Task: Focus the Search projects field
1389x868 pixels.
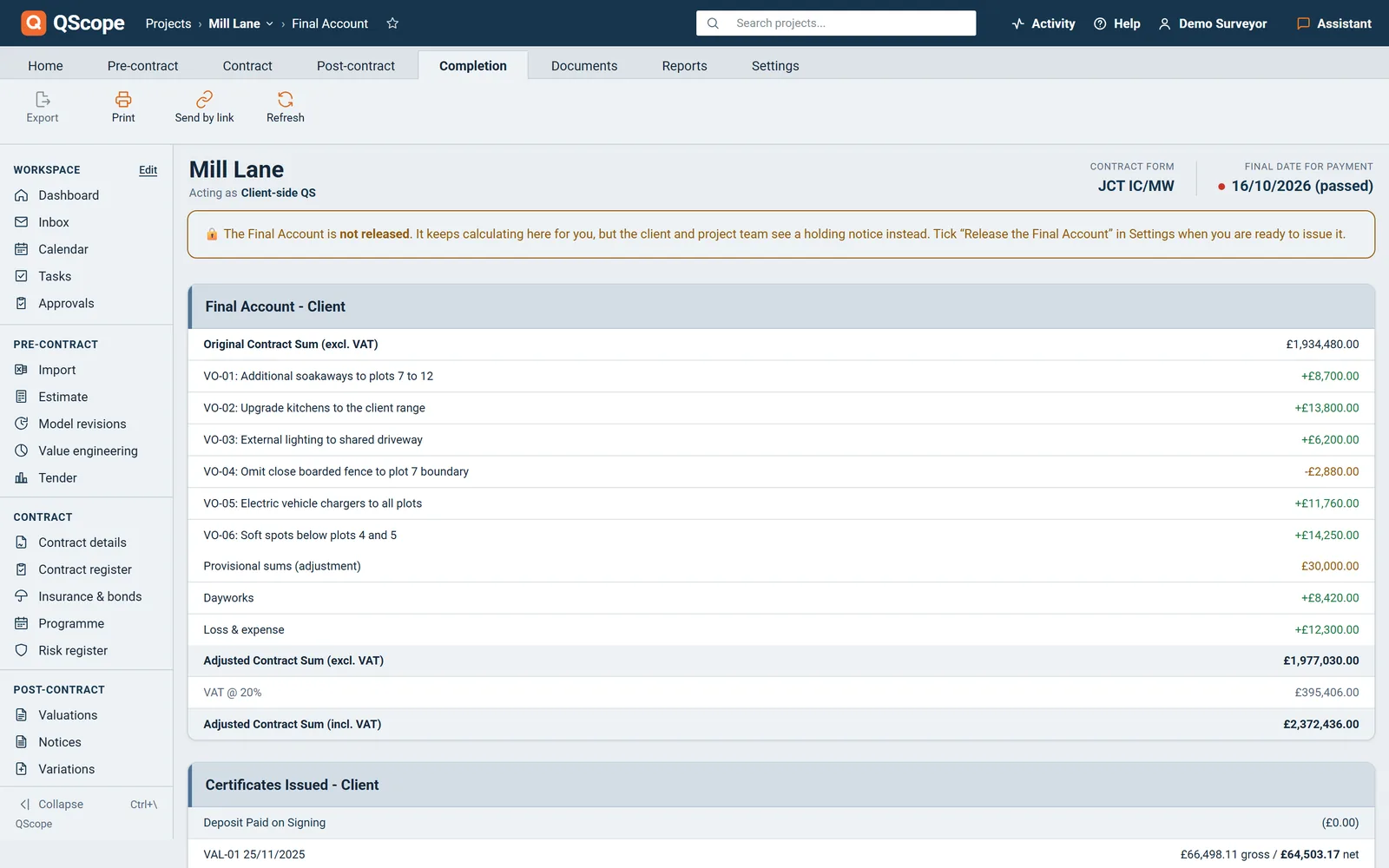Action: click(x=836, y=23)
